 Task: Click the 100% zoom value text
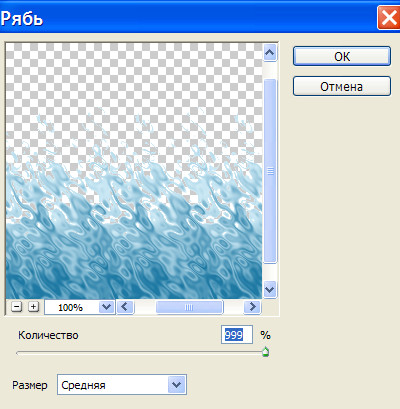click(70, 307)
